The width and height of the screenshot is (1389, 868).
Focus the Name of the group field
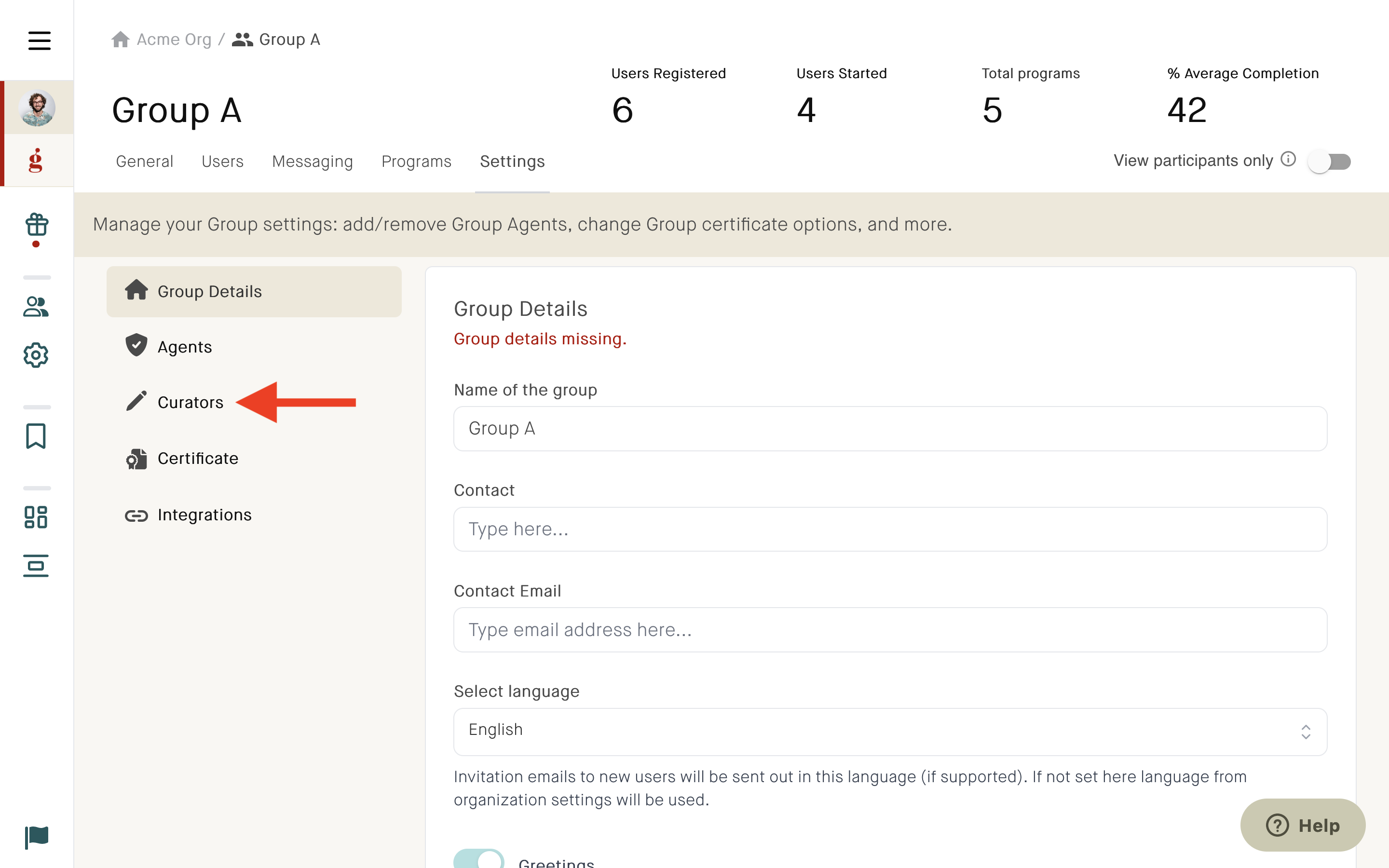pos(890,429)
